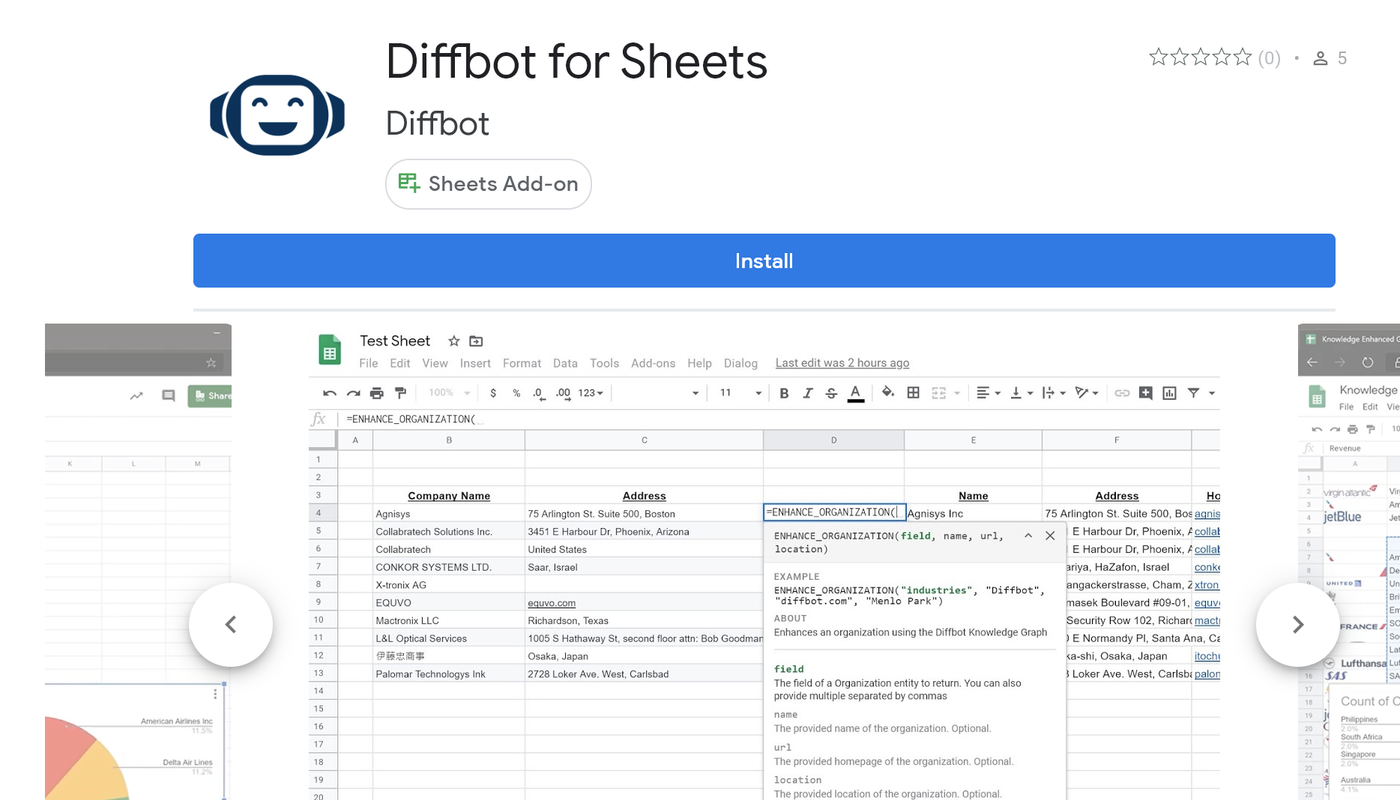Open the 123 number format dropdown
The width and height of the screenshot is (1400, 800).
tap(591, 393)
